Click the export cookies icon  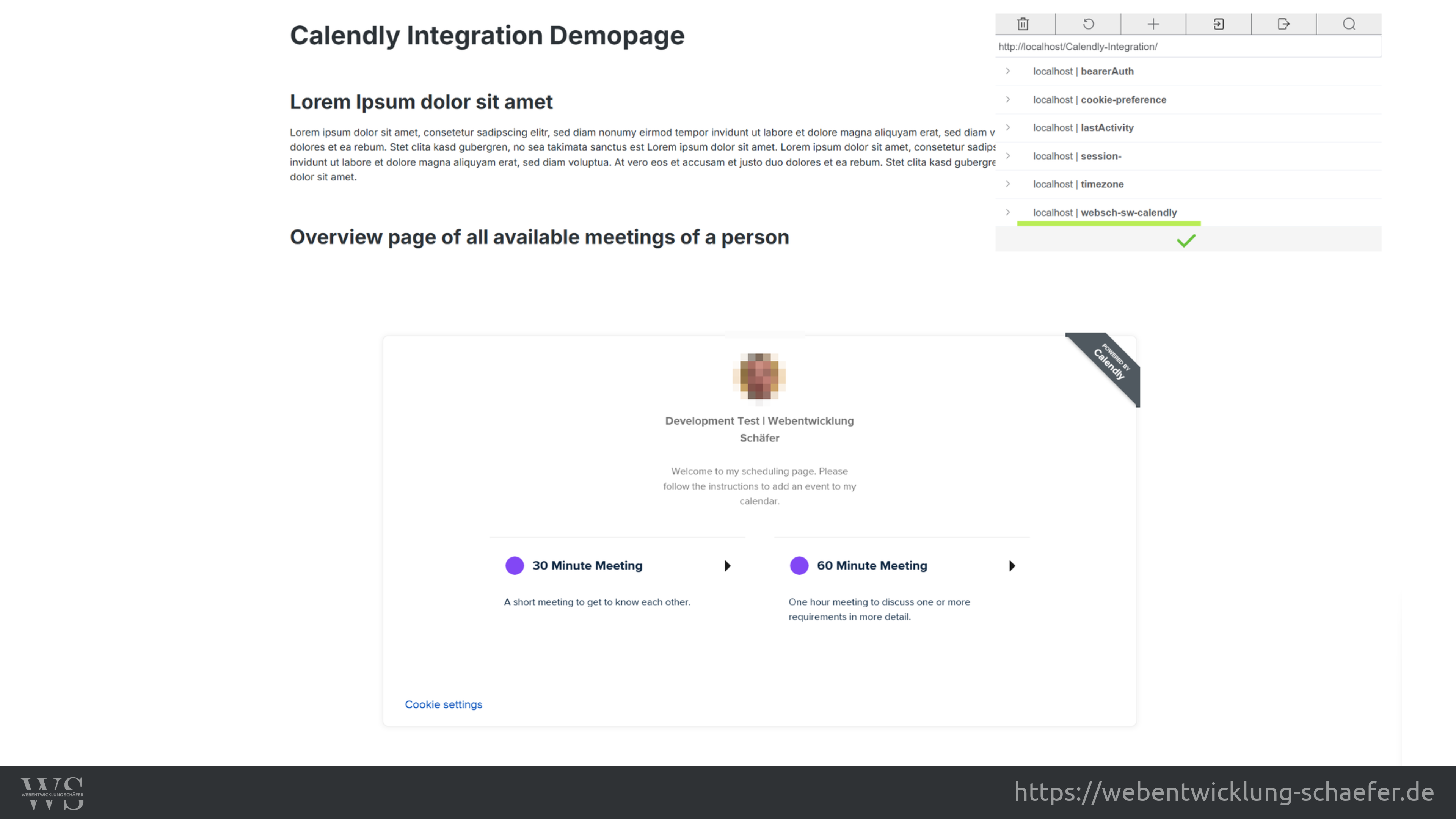pyautogui.click(x=1283, y=24)
